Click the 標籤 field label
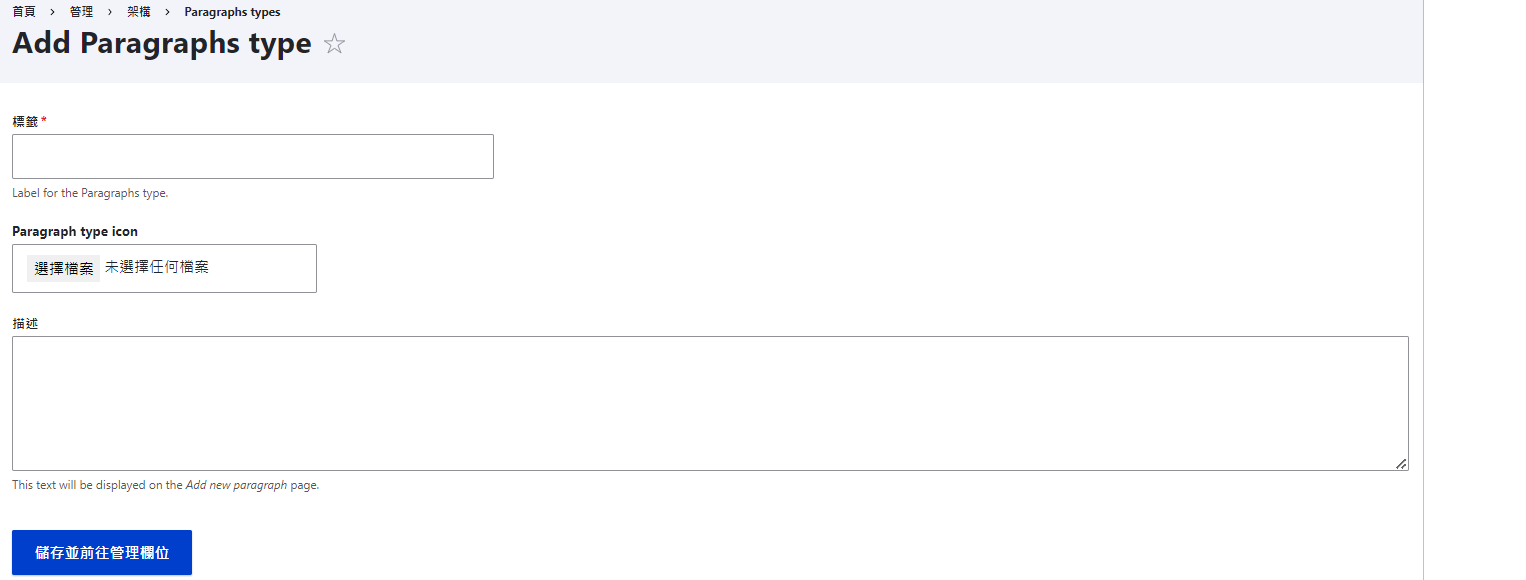The height and width of the screenshot is (580, 1526). 25,121
